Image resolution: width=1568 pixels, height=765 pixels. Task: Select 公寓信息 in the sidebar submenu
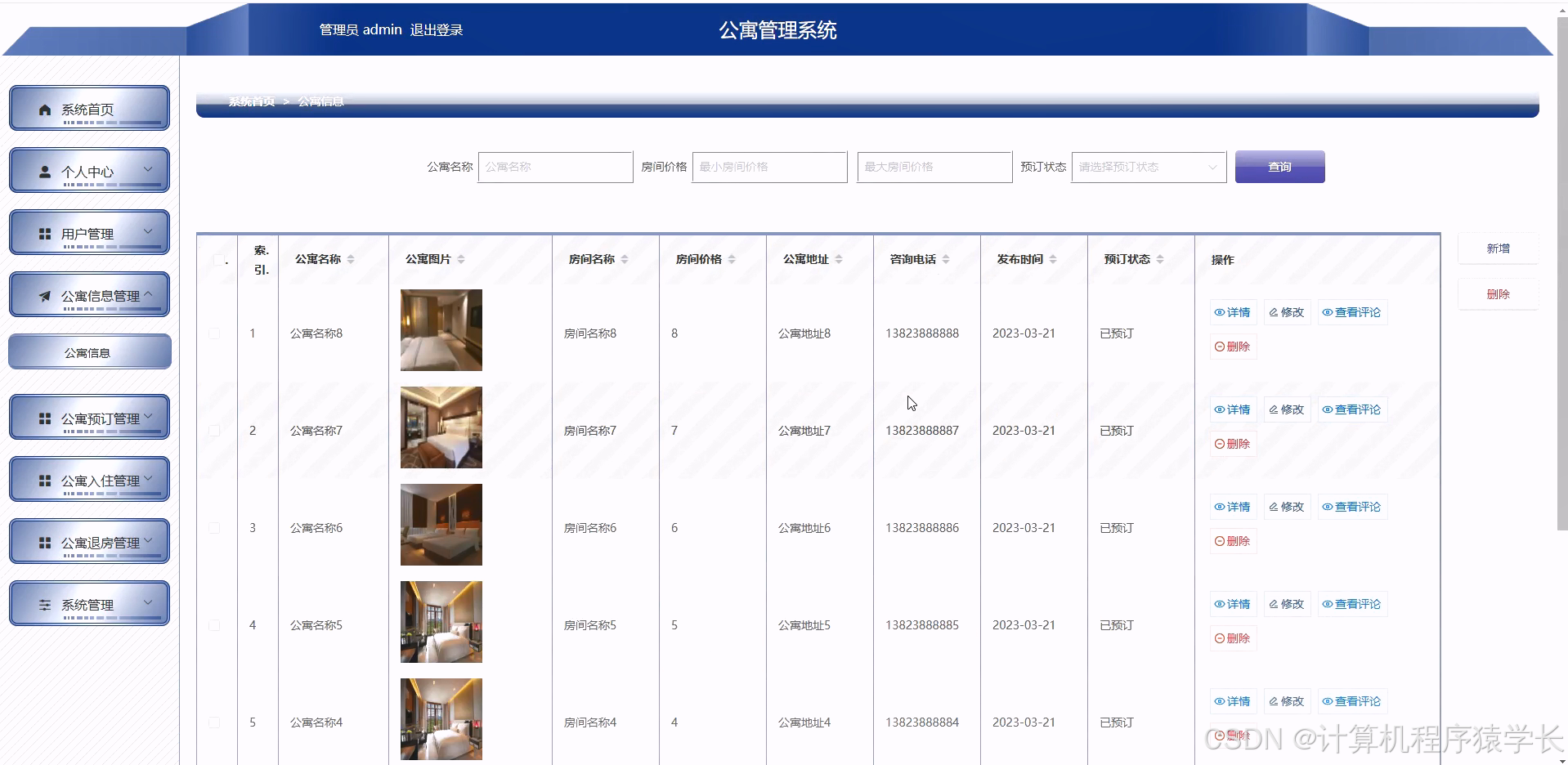[x=89, y=351]
